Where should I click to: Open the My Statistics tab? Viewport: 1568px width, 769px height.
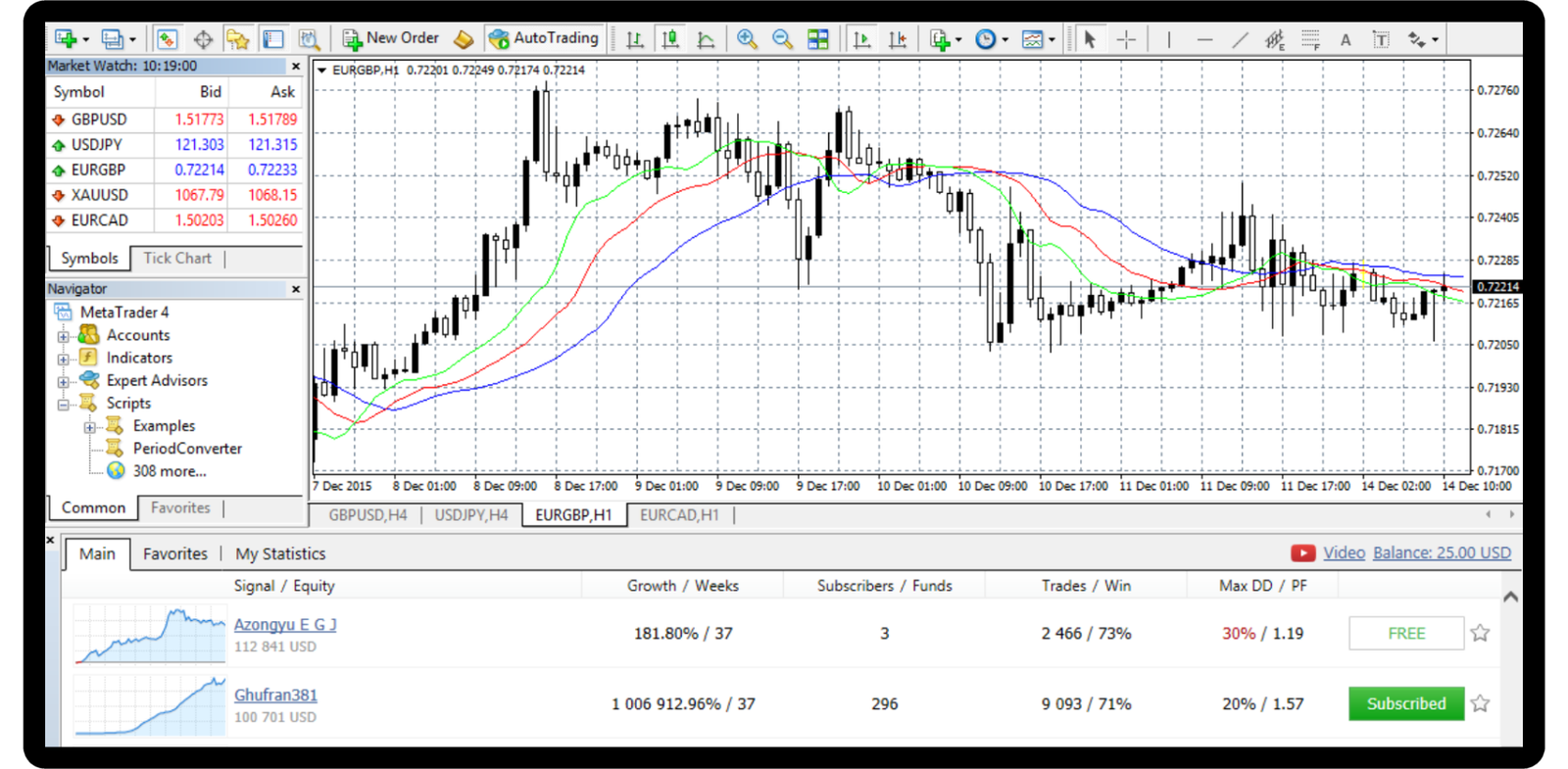point(280,553)
